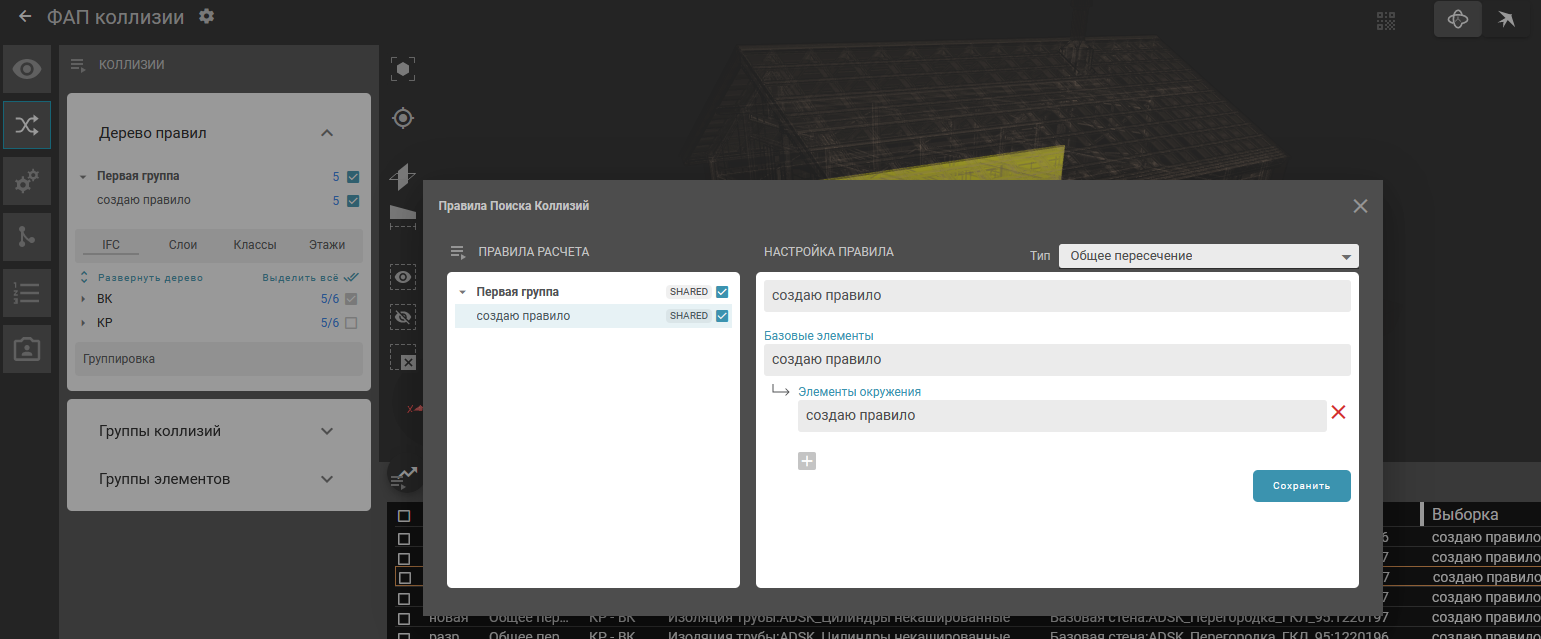
Task: Click the target focus icon in viewport toolbar
Action: [403, 119]
